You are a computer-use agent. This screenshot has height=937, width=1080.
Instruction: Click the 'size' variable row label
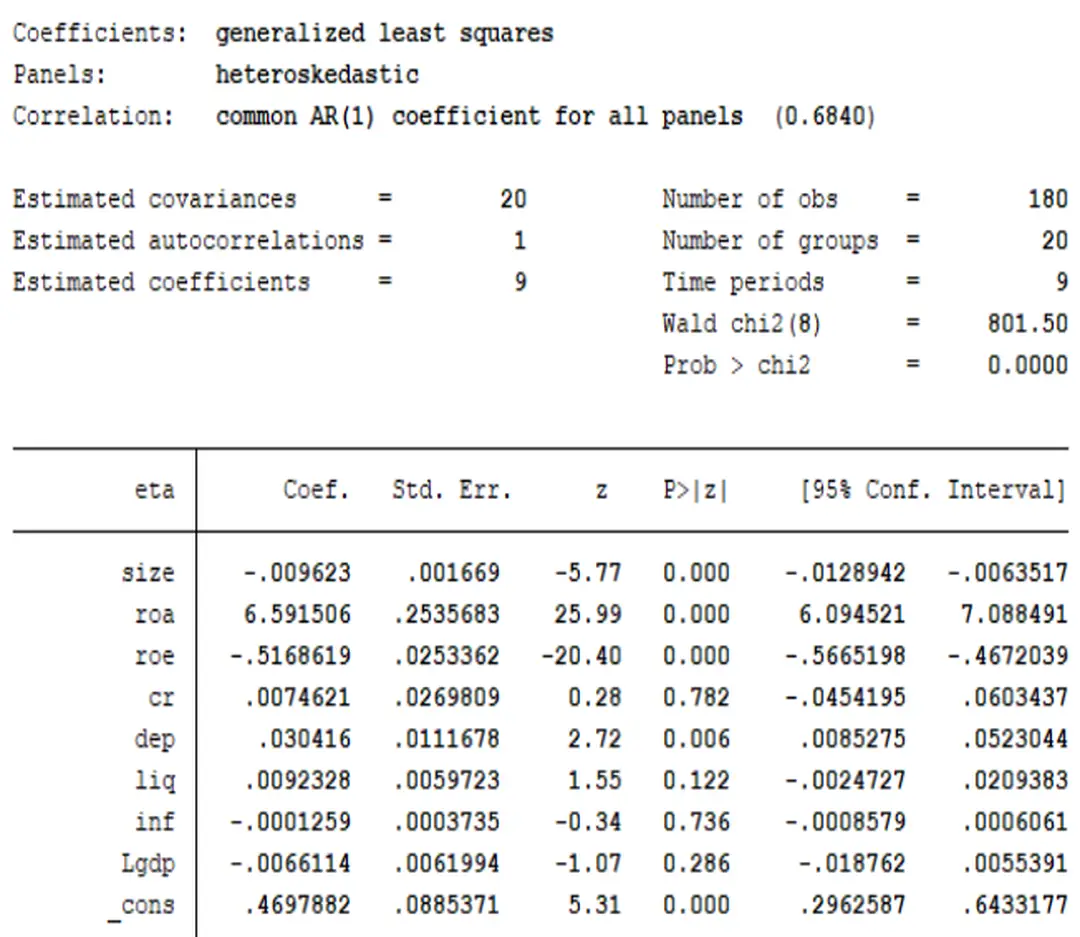tap(147, 573)
